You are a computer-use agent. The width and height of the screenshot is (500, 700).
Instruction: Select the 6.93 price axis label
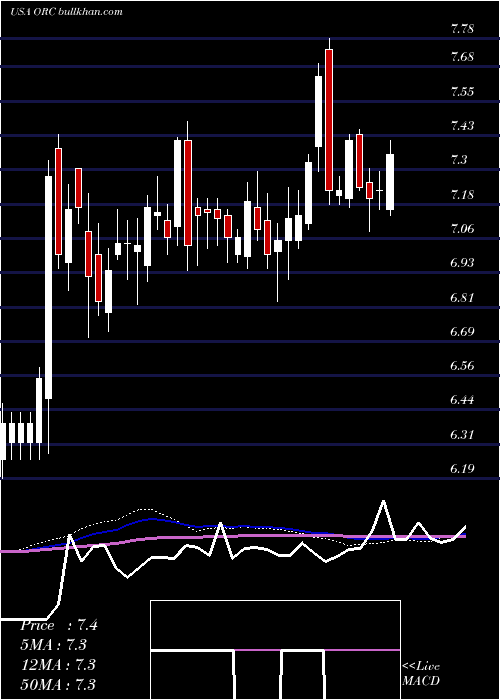tap(462, 262)
